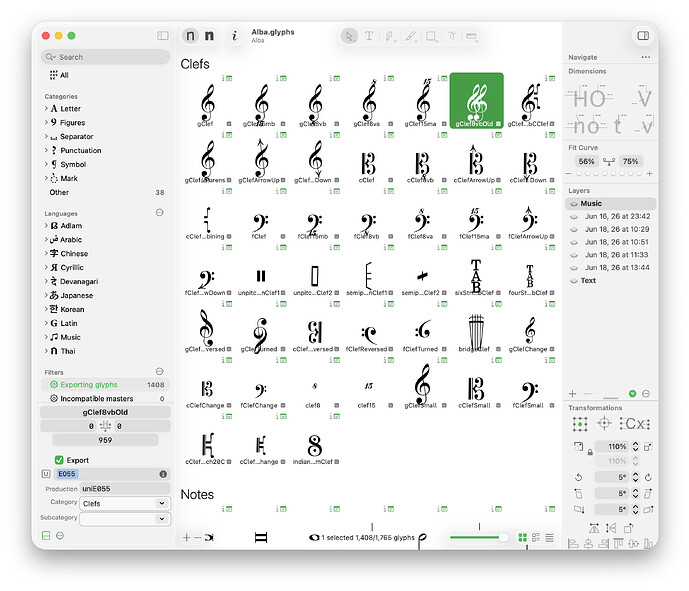
Task: Click the scale down icon
Action: pos(578,446)
